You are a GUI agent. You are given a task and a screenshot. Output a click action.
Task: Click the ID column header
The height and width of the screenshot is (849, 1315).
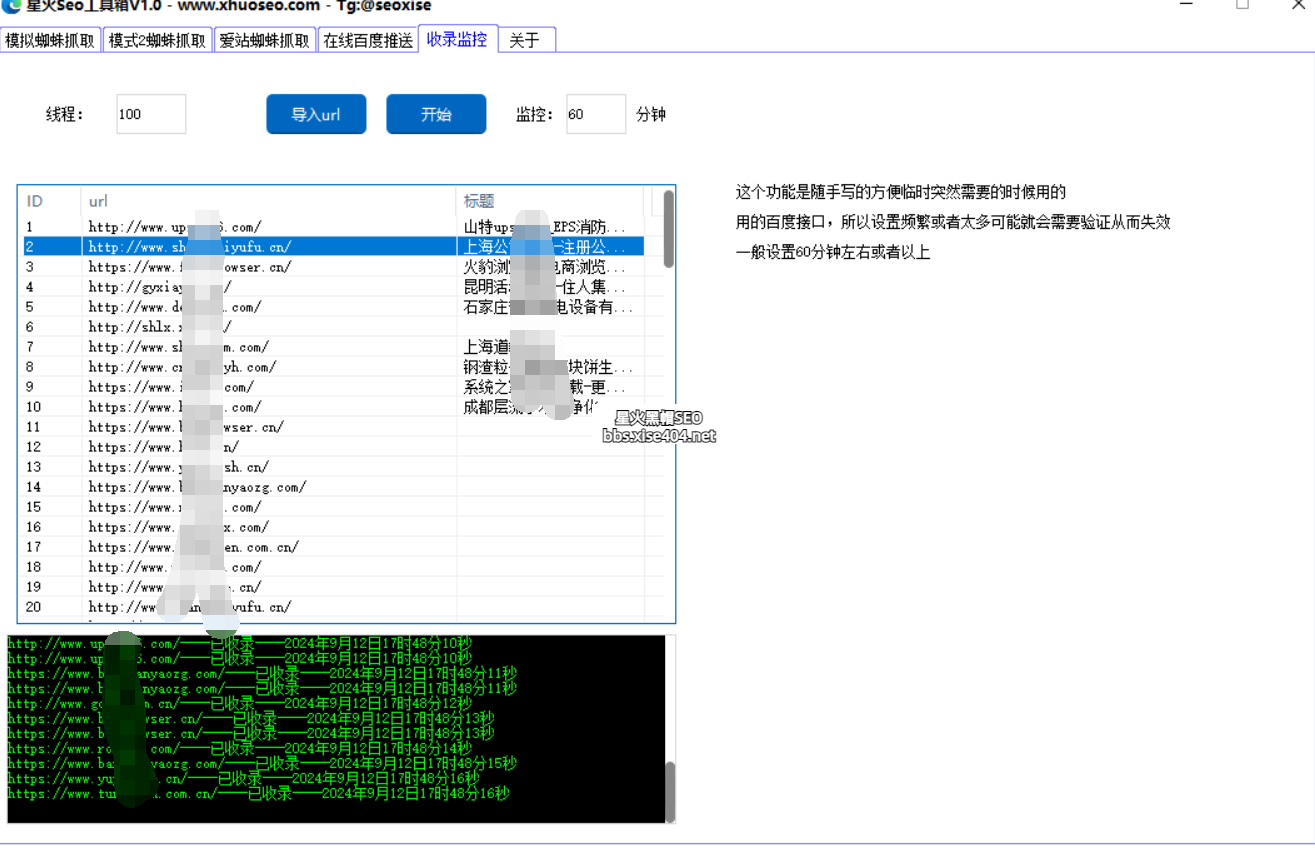coord(50,201)
